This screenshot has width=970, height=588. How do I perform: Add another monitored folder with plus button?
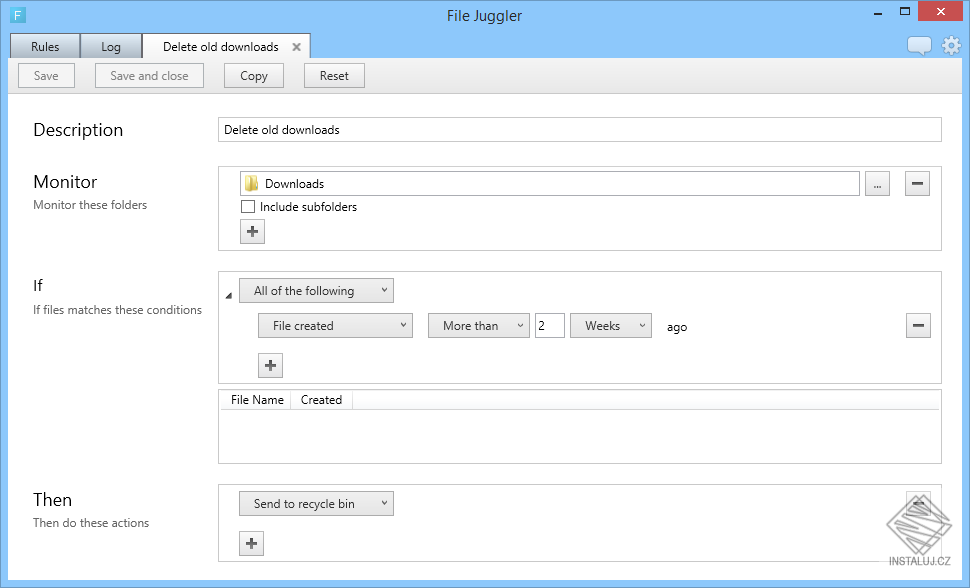252,231
